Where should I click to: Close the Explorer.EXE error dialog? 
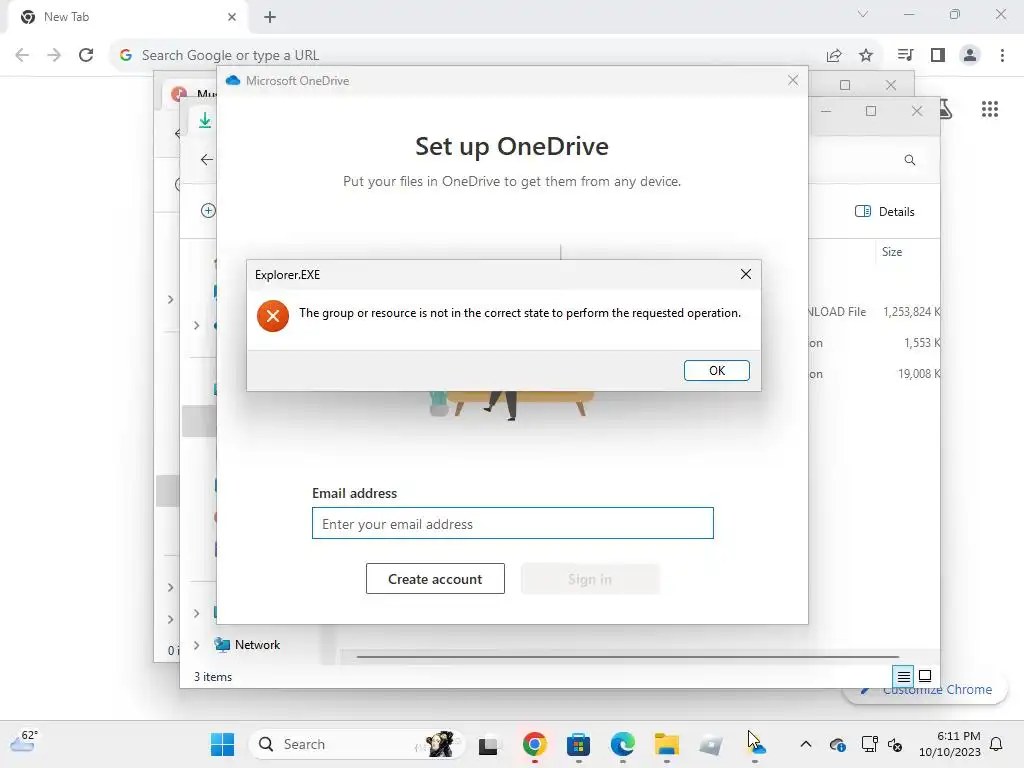pos(746,274)
